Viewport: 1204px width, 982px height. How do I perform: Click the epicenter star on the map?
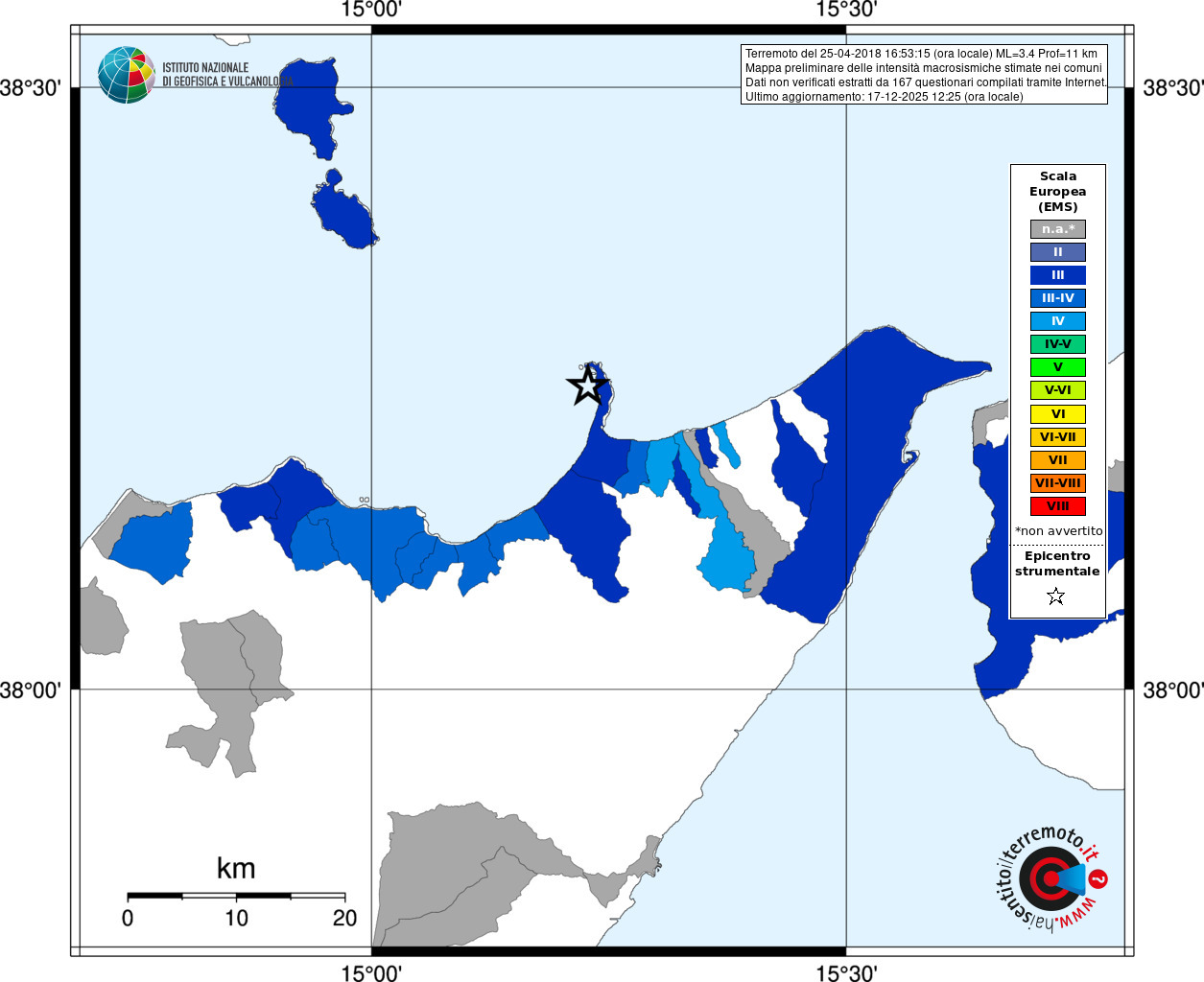(x=587, y=386)
